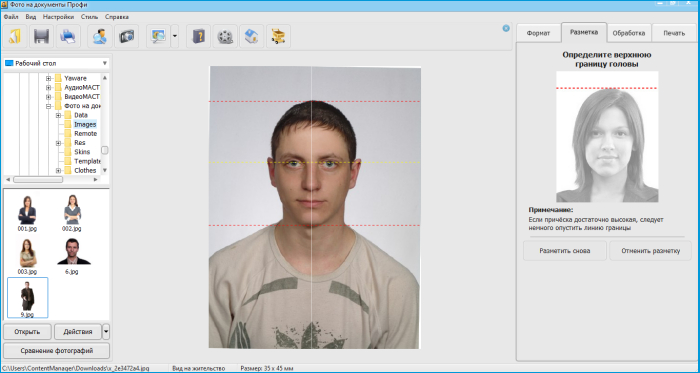This screenshot has height=373, width=700.
Task: Click the user profile photo icon
Action: click(x=100, y=37)
